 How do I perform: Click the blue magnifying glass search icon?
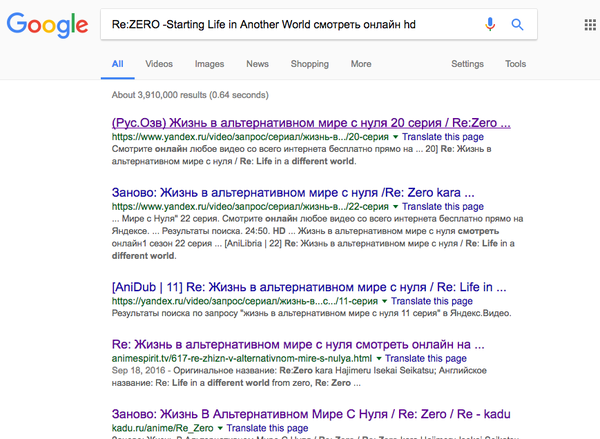tap(518, 24)
